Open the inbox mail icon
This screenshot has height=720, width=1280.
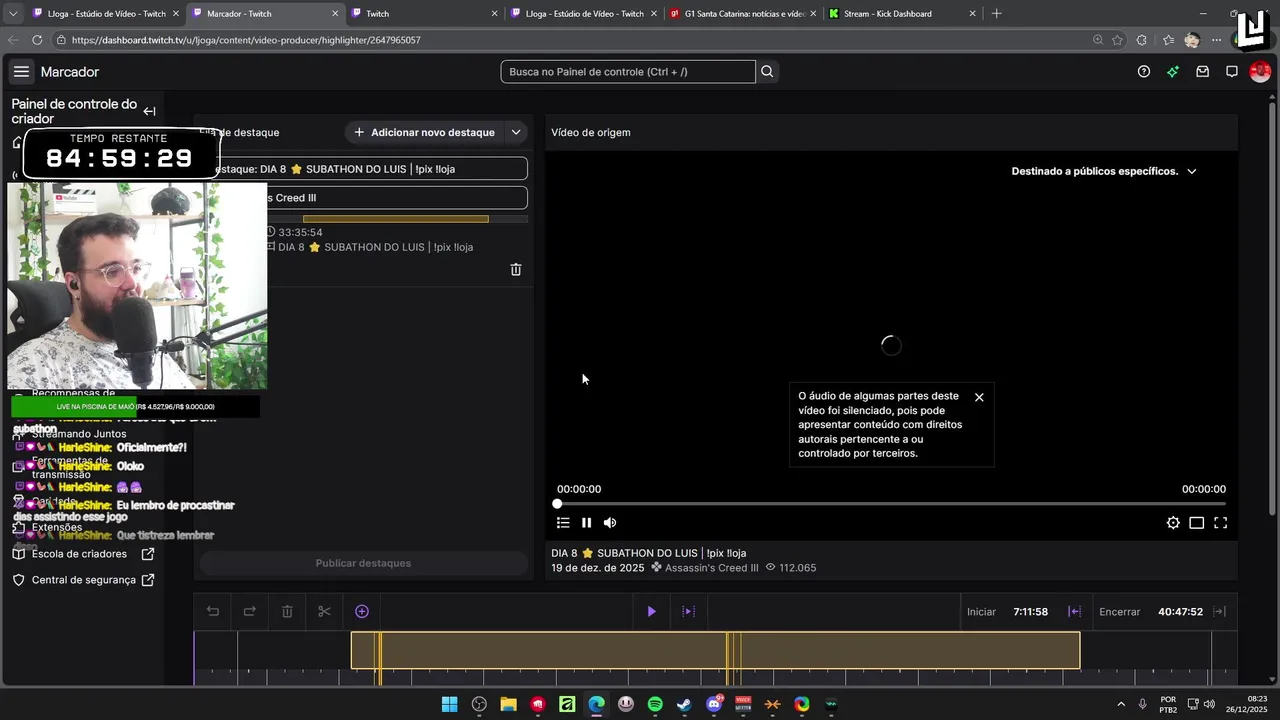[1203, 72]
